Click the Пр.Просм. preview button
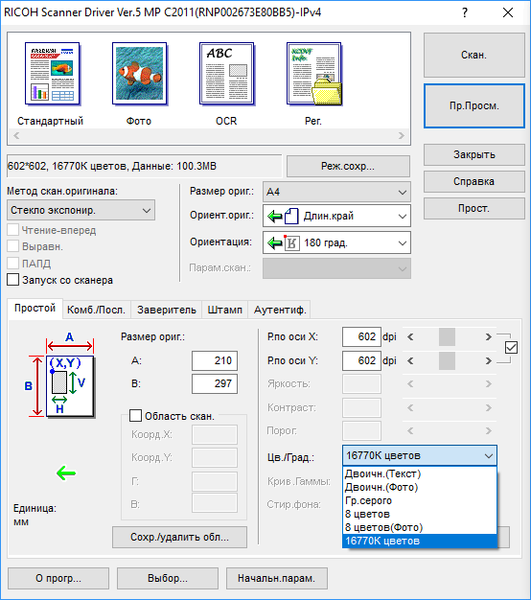Screen dimensions: 531x600 click(474, 106)
